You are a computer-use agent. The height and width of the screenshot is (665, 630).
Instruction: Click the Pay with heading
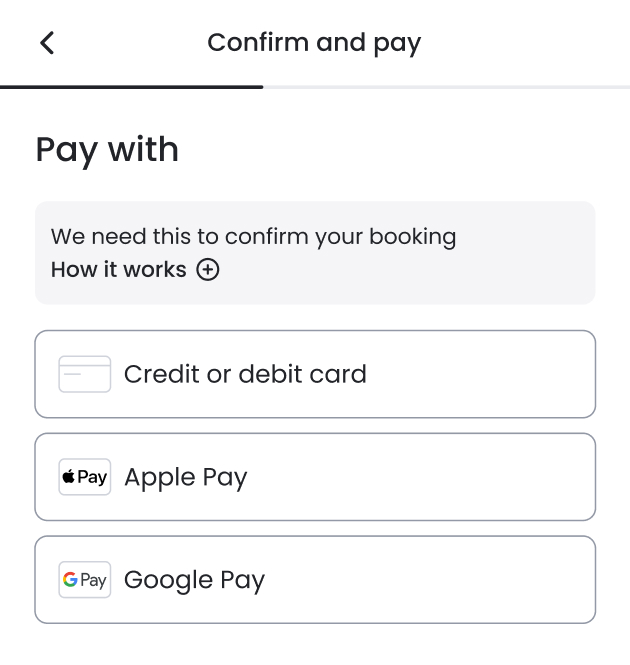coord(107,150)
